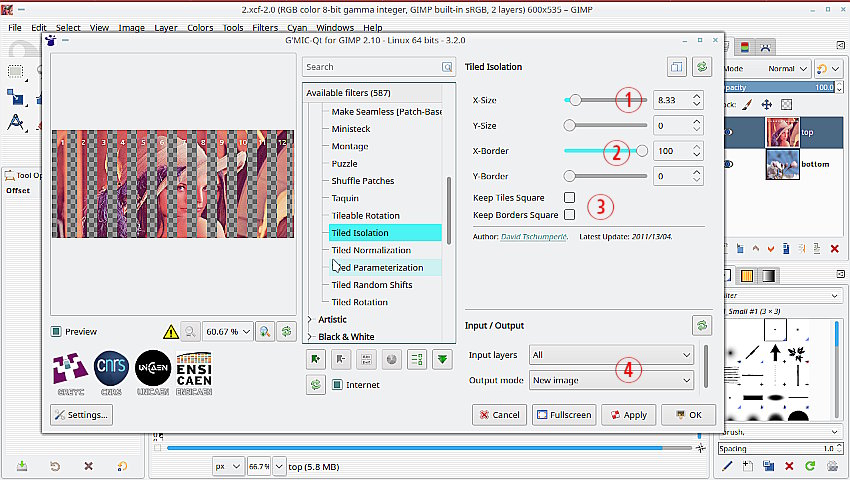
Task: Click the search icon in the filter search box
Action: point(447,67)
